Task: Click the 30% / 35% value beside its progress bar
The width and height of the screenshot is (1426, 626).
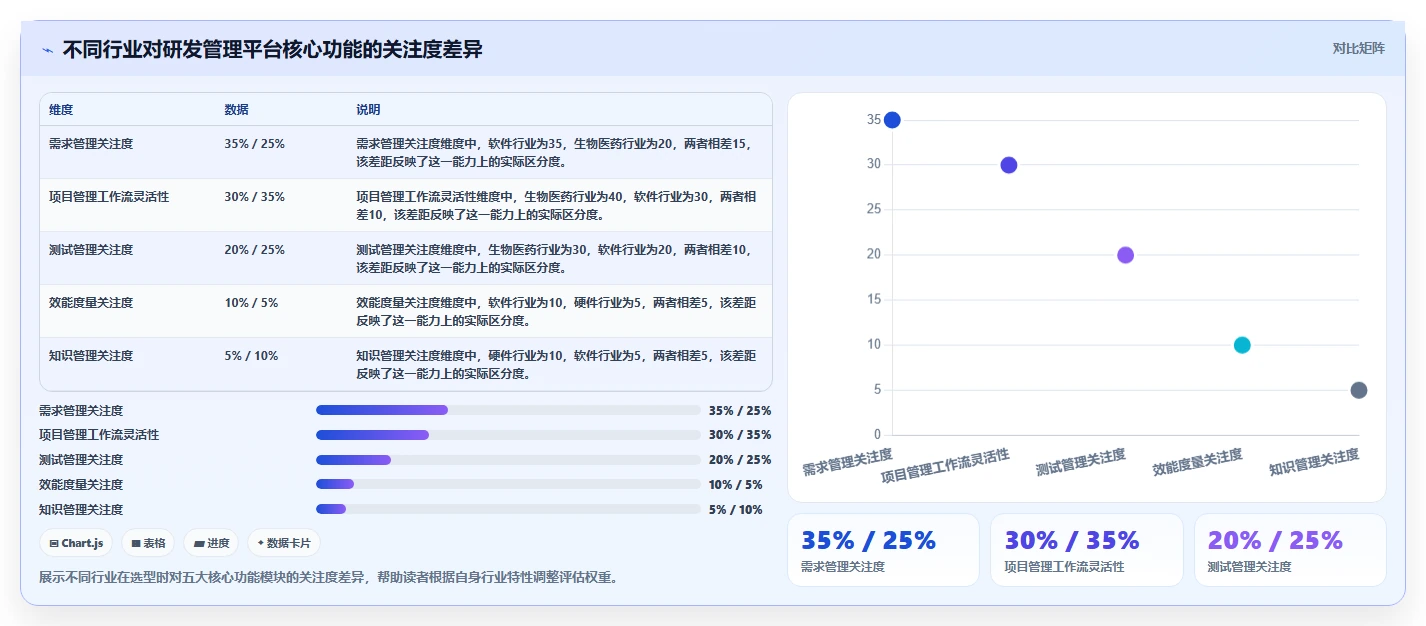Action: coord(740,435)
